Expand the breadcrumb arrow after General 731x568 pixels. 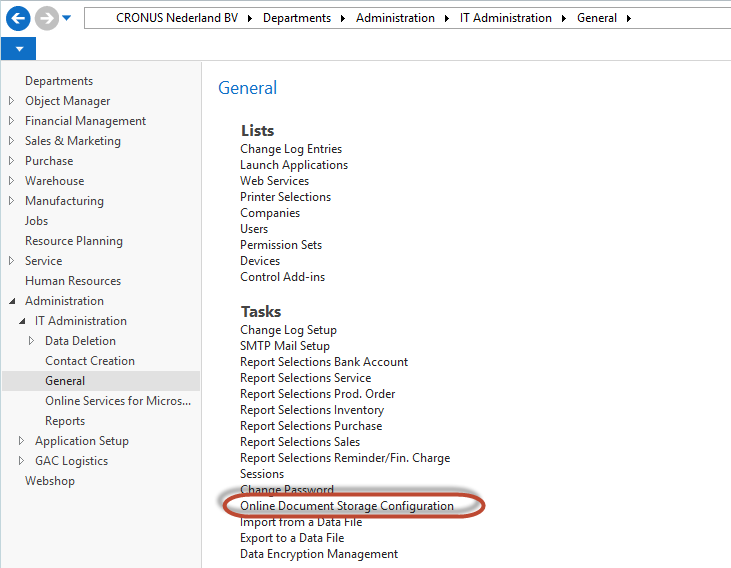pos(629,18)
